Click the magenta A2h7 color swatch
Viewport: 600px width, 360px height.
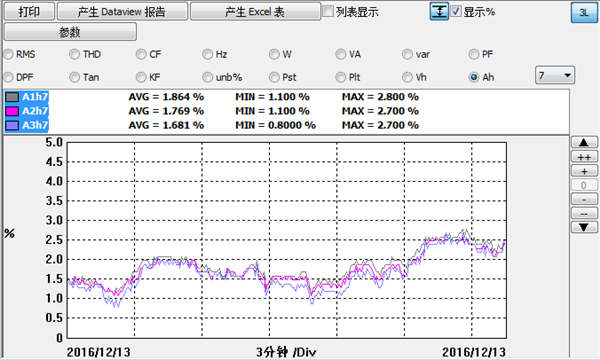tap(12, 111)
